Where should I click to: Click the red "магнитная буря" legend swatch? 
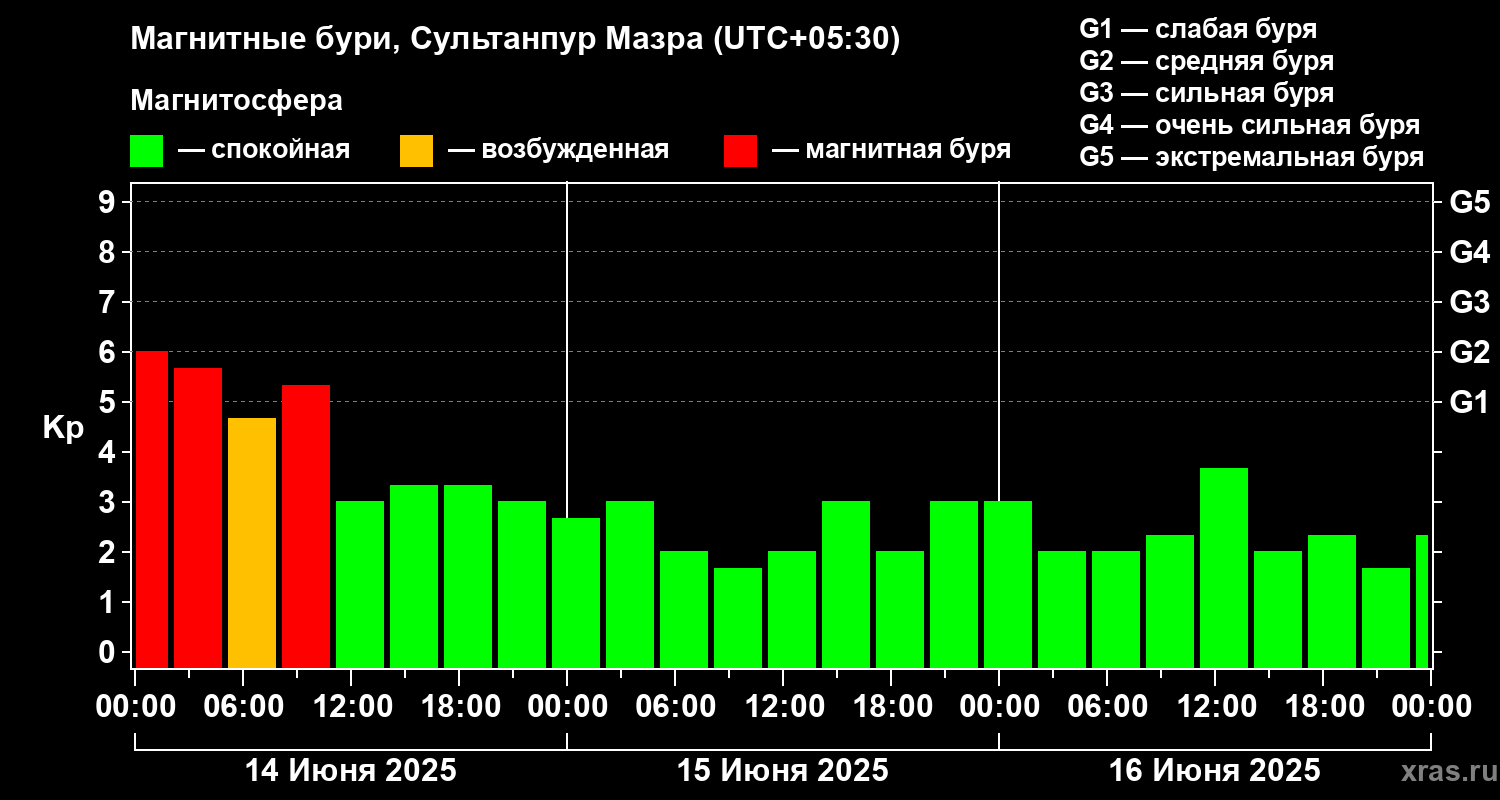coord(740,151)
